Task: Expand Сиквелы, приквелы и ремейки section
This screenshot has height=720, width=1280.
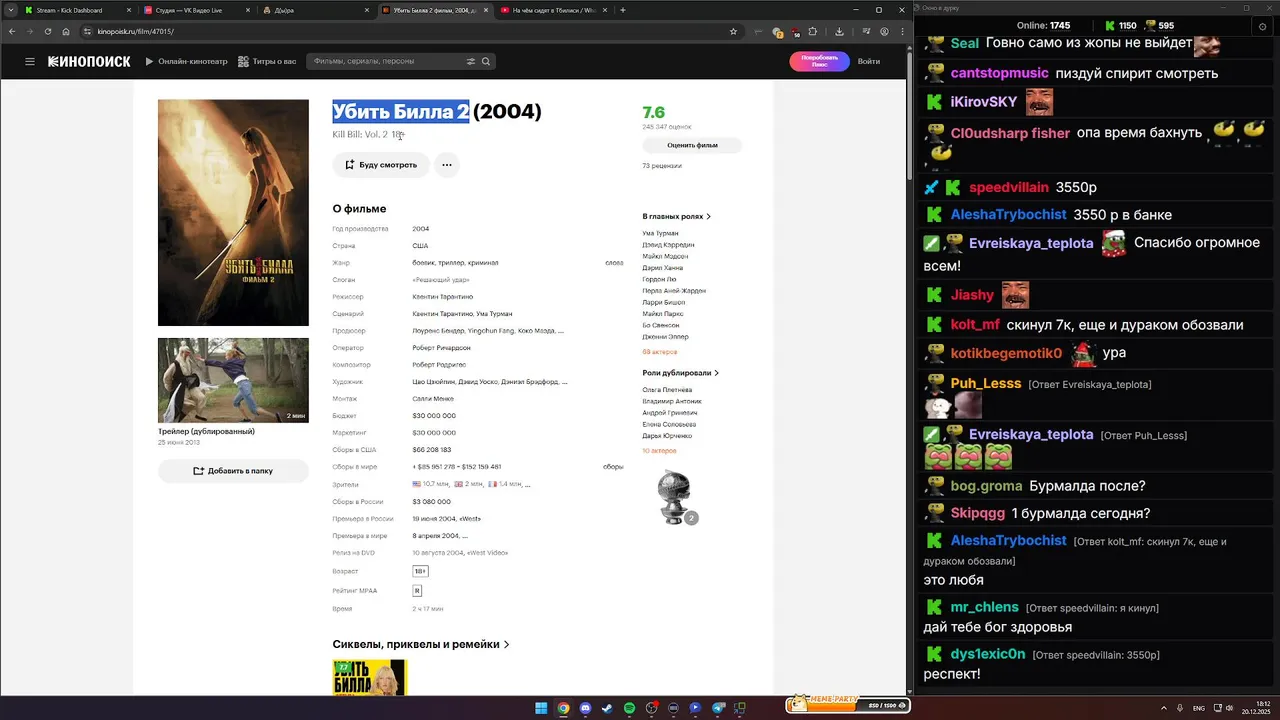Action: [421, 644]
